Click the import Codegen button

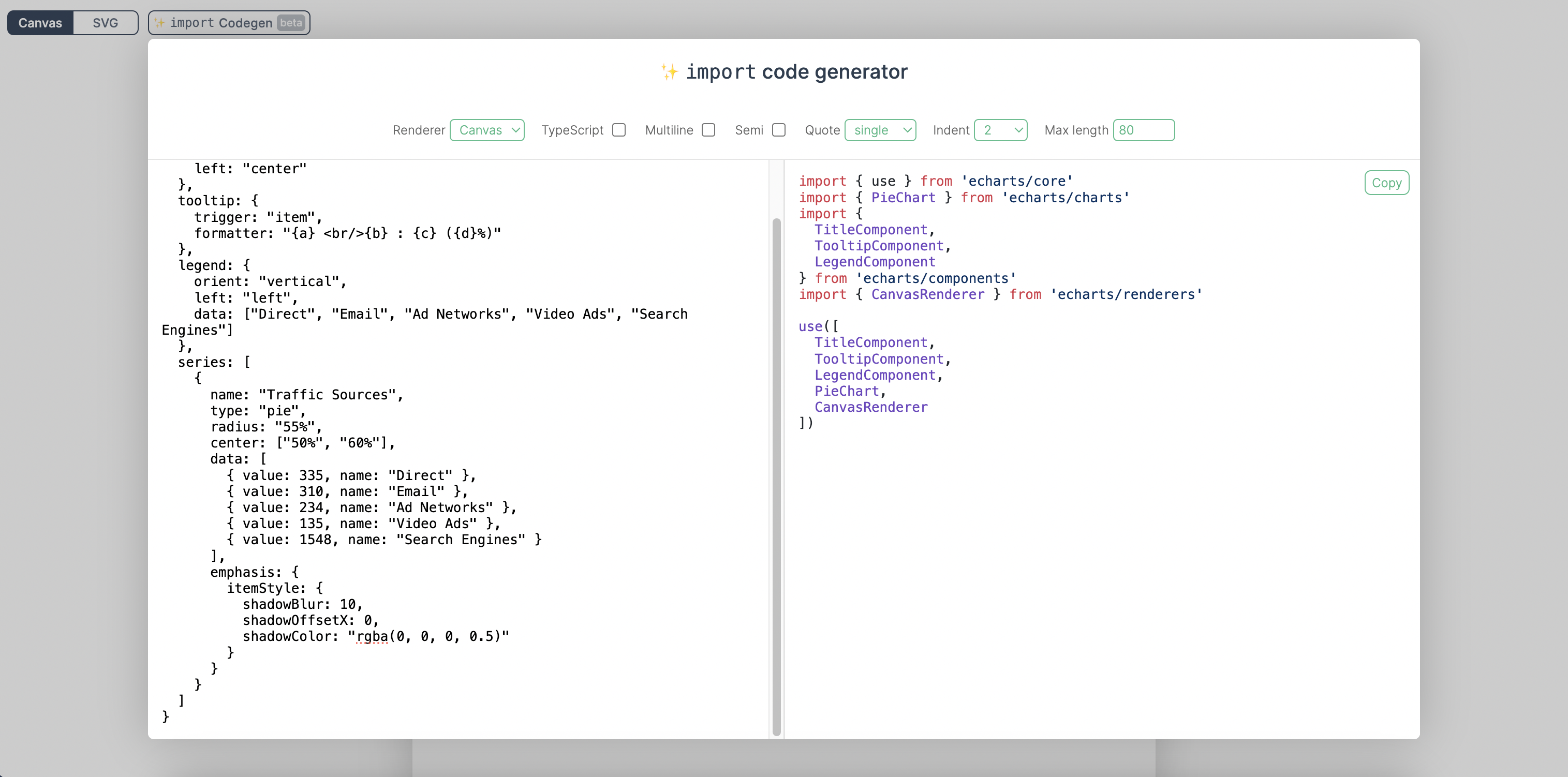229,23
